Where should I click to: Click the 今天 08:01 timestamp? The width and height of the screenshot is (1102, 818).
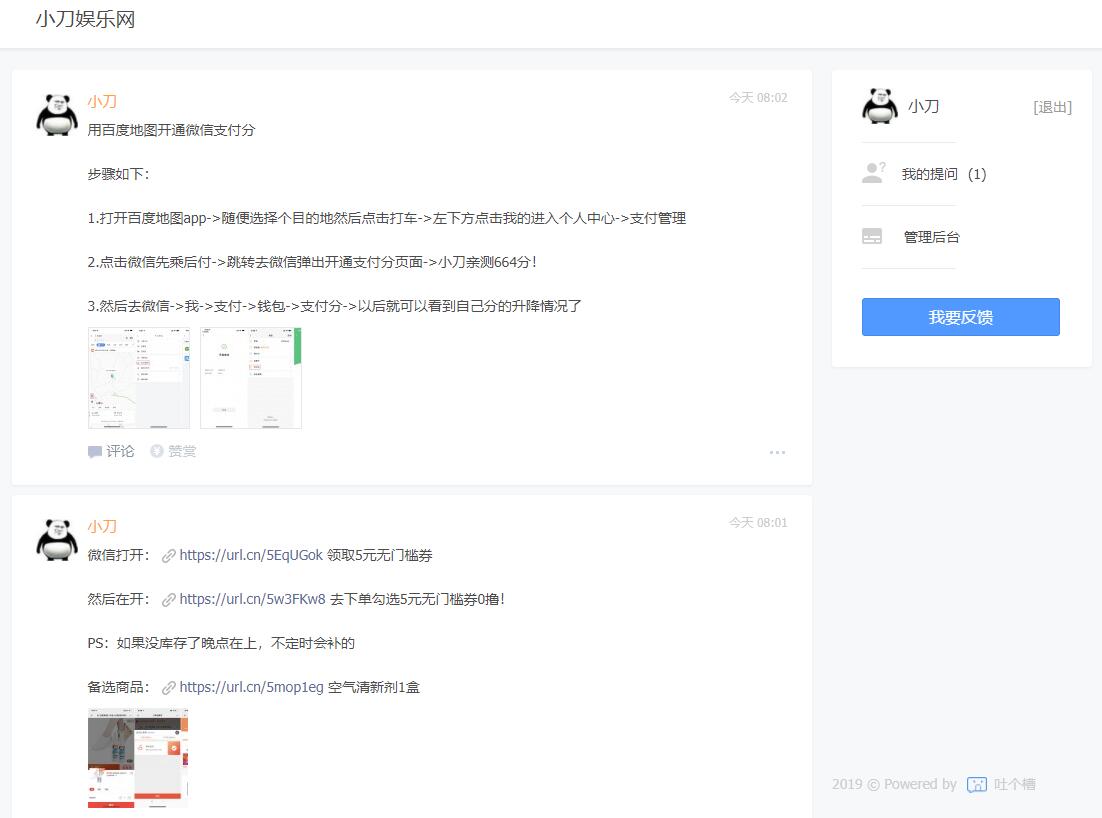tap(758, 523)
